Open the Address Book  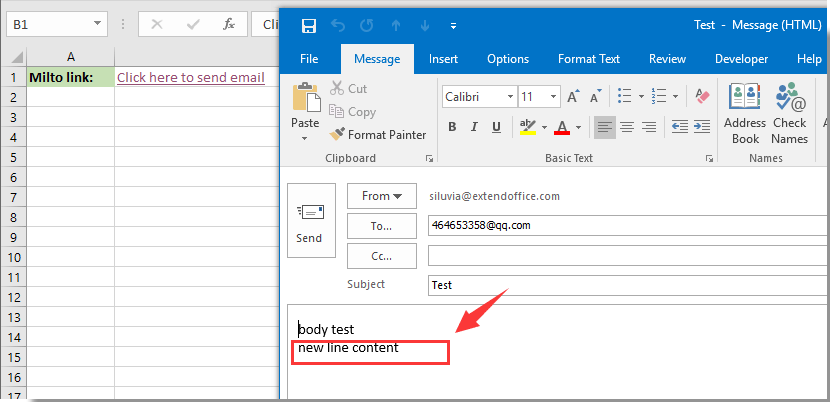pos(745,114)
